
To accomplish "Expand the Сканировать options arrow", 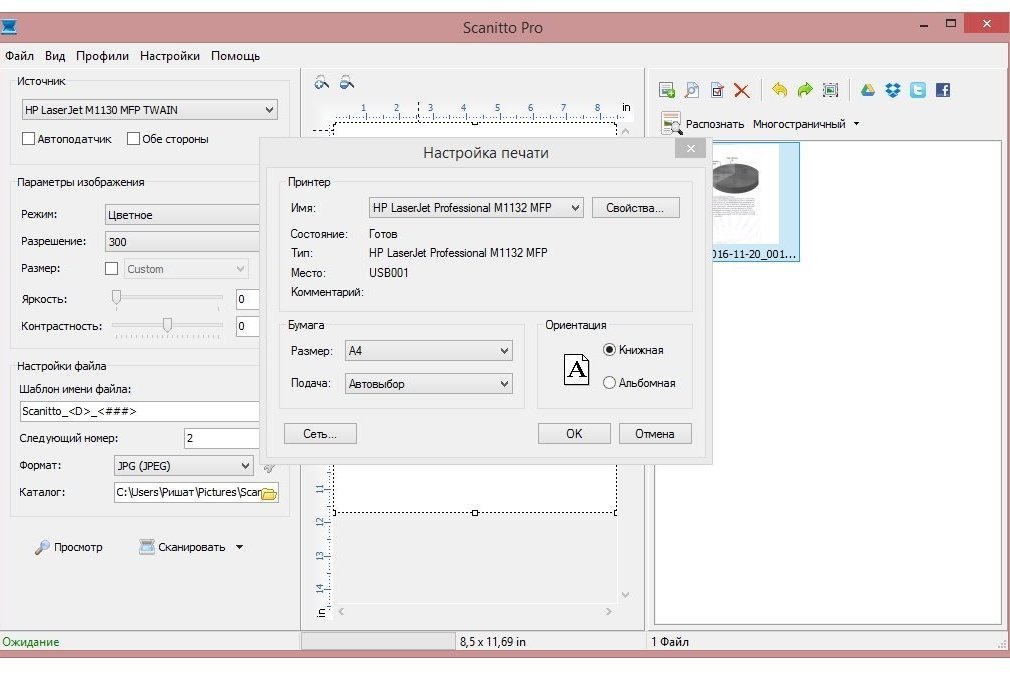I will point(240,547).
